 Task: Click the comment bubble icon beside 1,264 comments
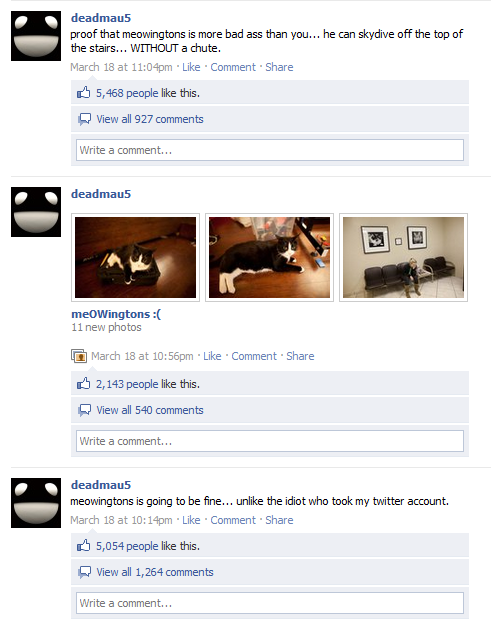[x=84, y=572]
